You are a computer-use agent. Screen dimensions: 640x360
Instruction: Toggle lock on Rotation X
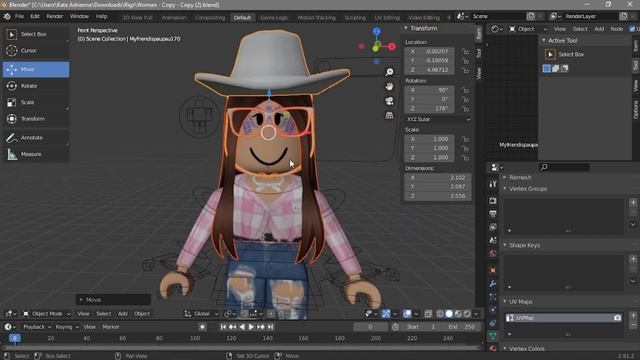point(465,90)
